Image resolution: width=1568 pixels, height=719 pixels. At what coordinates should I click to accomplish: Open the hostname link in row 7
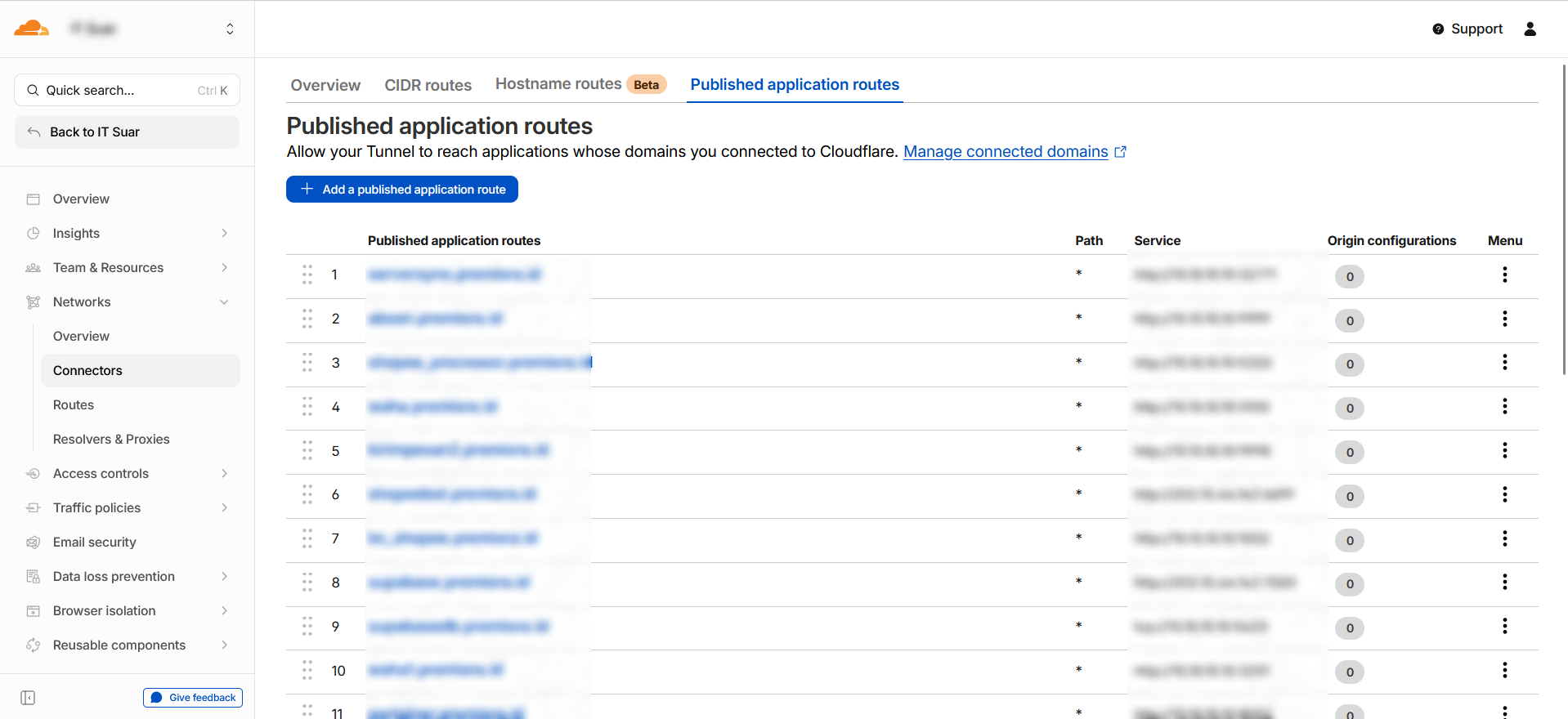(x=453, y=538)
